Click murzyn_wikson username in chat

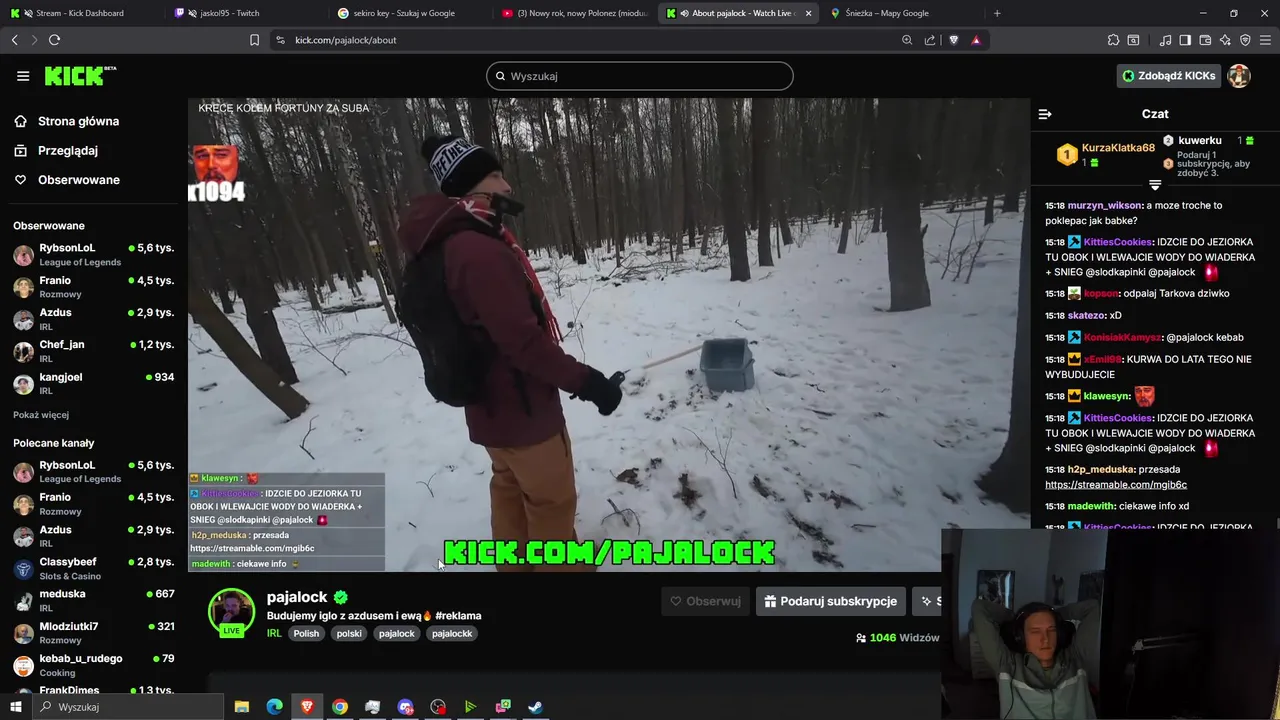[1105, 205]
